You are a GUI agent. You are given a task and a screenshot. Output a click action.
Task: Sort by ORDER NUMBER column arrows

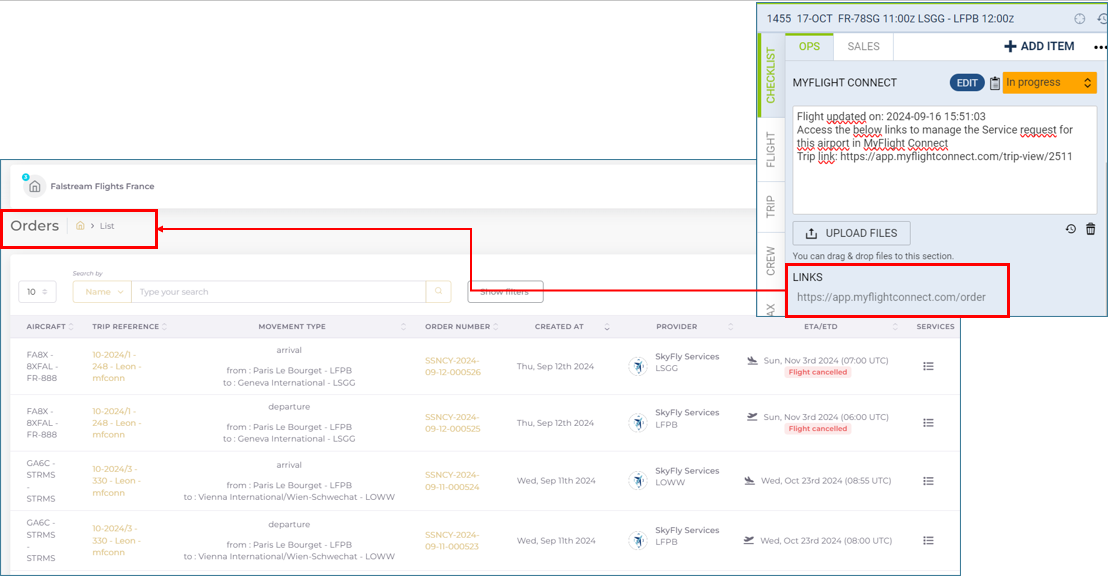point(495,326)
